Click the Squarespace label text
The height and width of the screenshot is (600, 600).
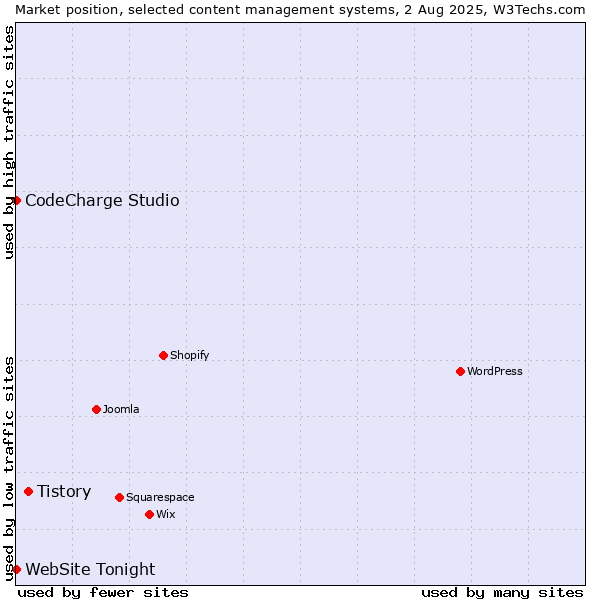[x=160, y=497]
